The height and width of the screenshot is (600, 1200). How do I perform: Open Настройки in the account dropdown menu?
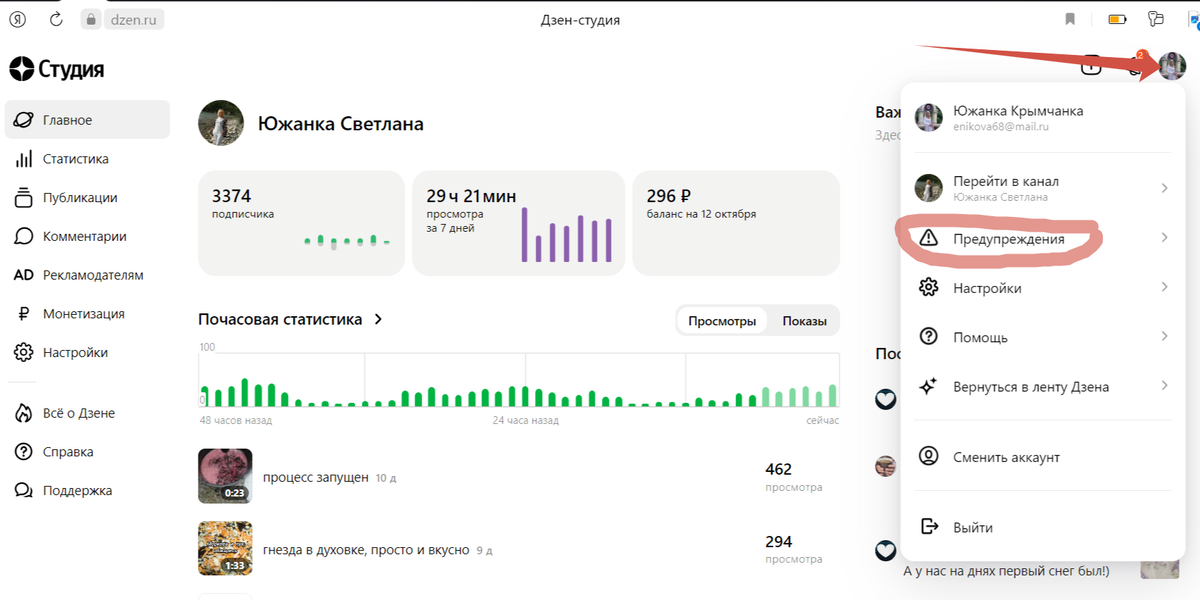tap(1043, 288)
